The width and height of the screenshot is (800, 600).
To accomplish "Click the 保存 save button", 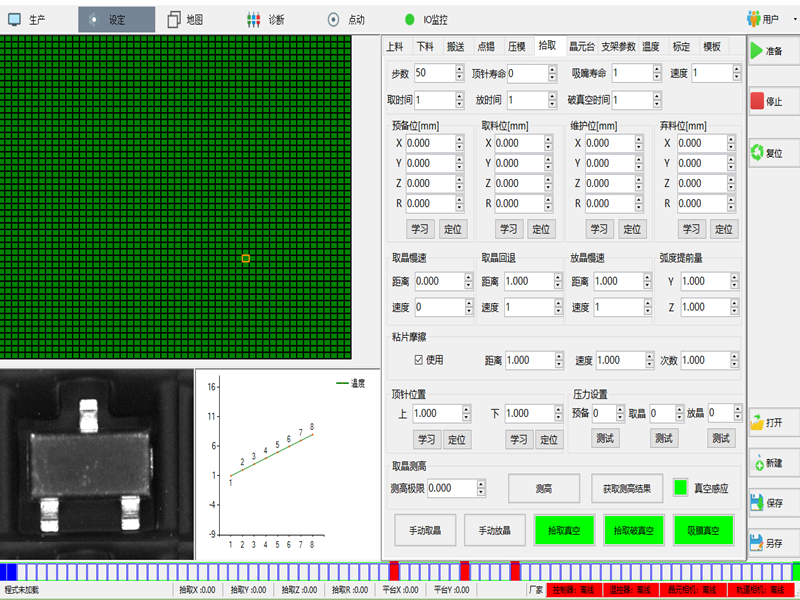I will 773,503.
